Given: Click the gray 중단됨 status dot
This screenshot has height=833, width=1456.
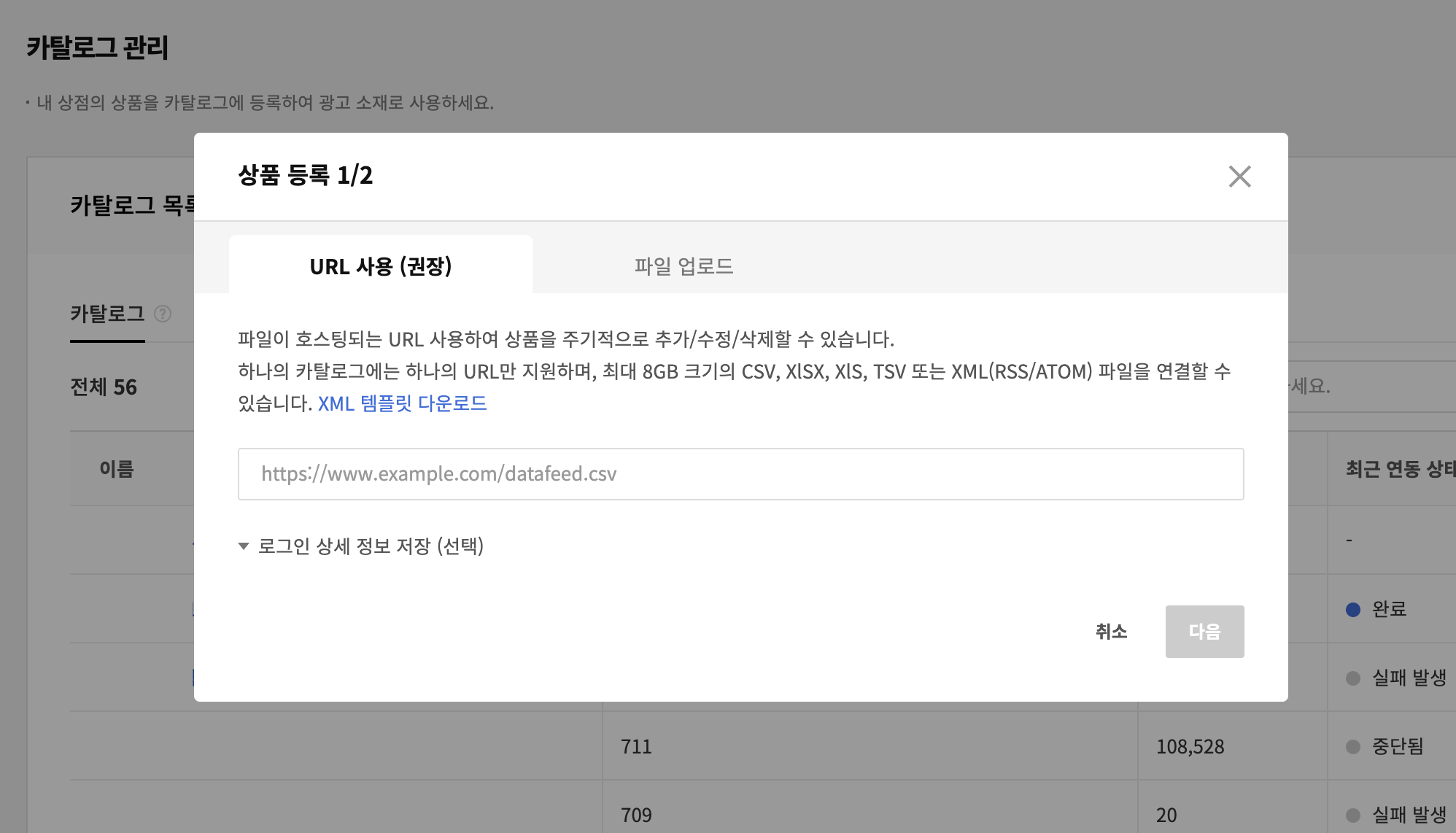Looking at the screenshot, I should coord(1353,747).
